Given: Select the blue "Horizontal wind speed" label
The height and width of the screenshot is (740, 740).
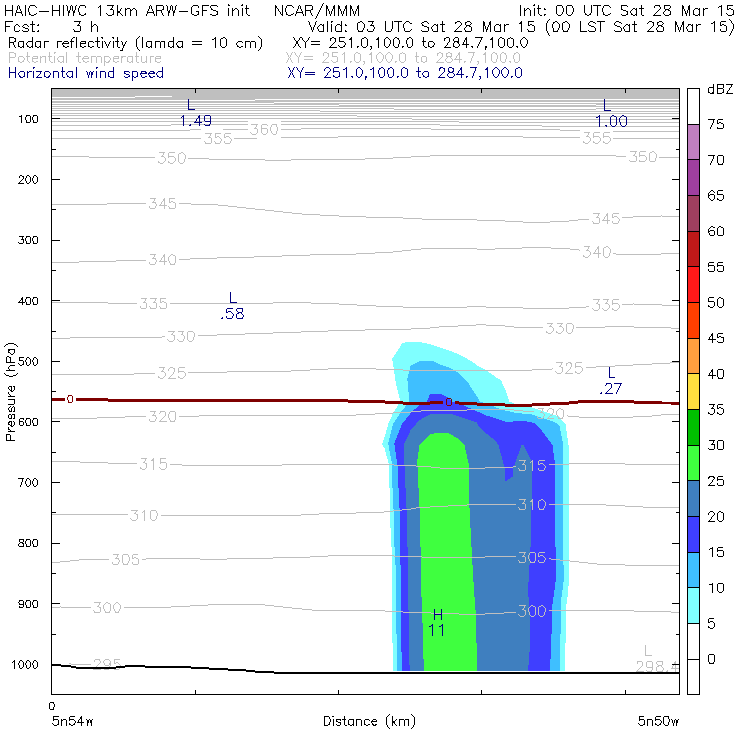Looking at the screenshot, I should (x=86, y=73).
